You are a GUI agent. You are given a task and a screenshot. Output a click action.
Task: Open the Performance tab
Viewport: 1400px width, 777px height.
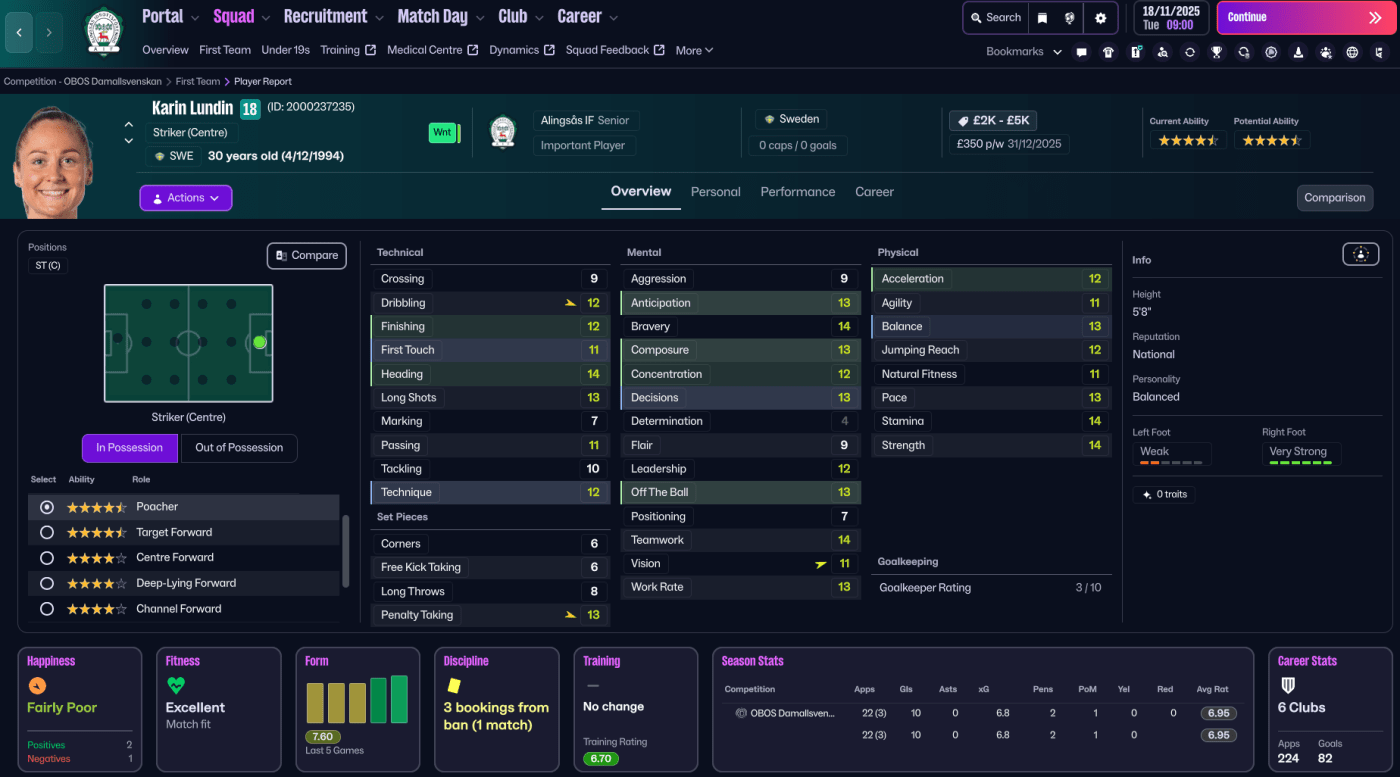(797, 192)
